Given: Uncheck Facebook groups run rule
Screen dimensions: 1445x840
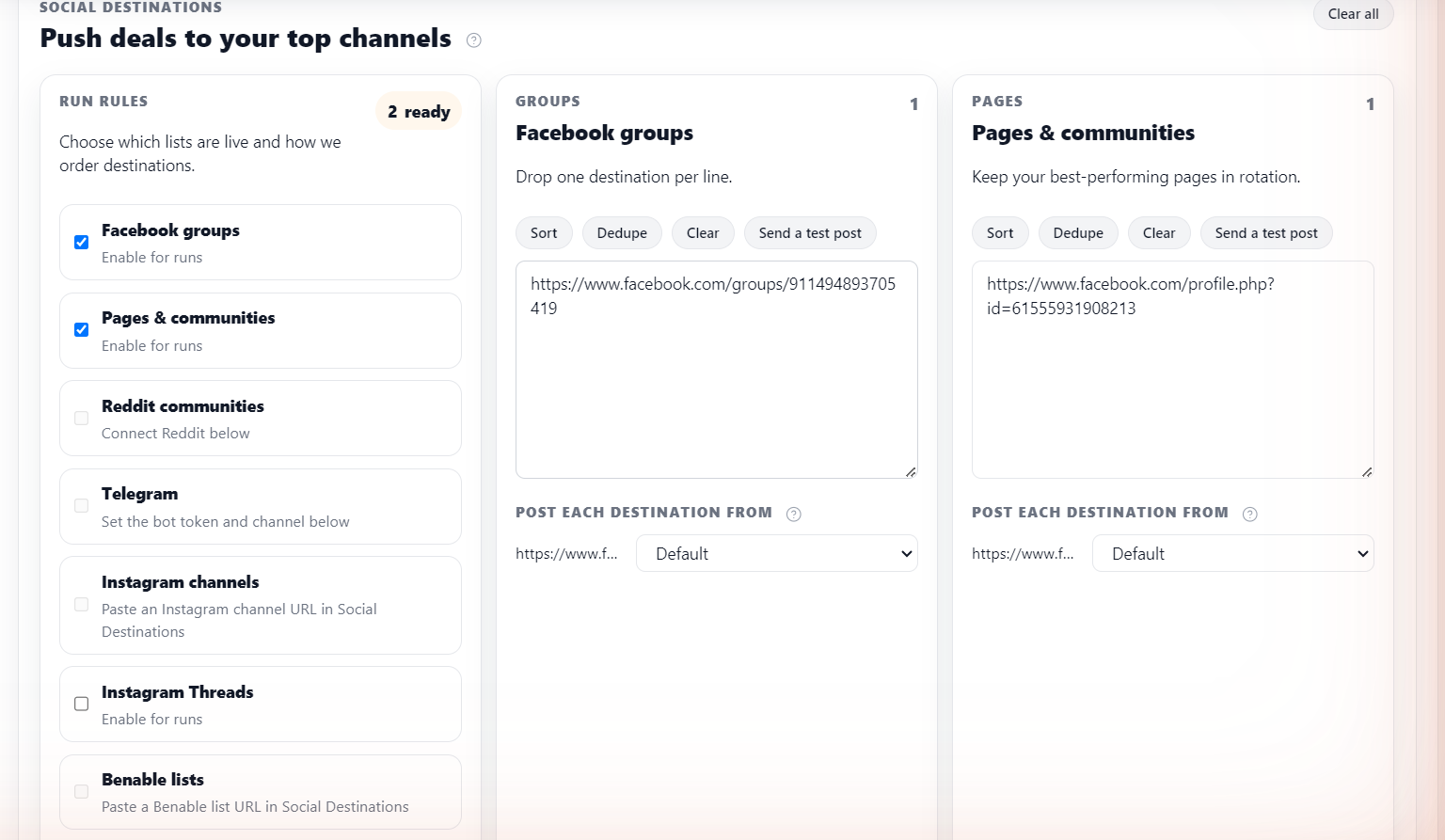Looking at the screenshot, I should (82, 243).
